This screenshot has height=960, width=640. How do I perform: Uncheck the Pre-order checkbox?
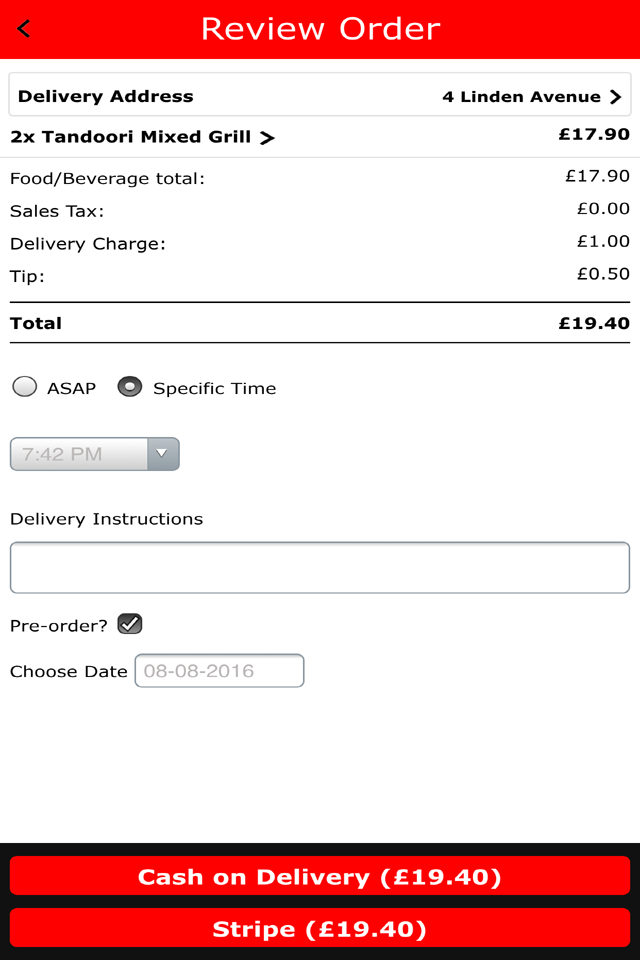[130, 624]
